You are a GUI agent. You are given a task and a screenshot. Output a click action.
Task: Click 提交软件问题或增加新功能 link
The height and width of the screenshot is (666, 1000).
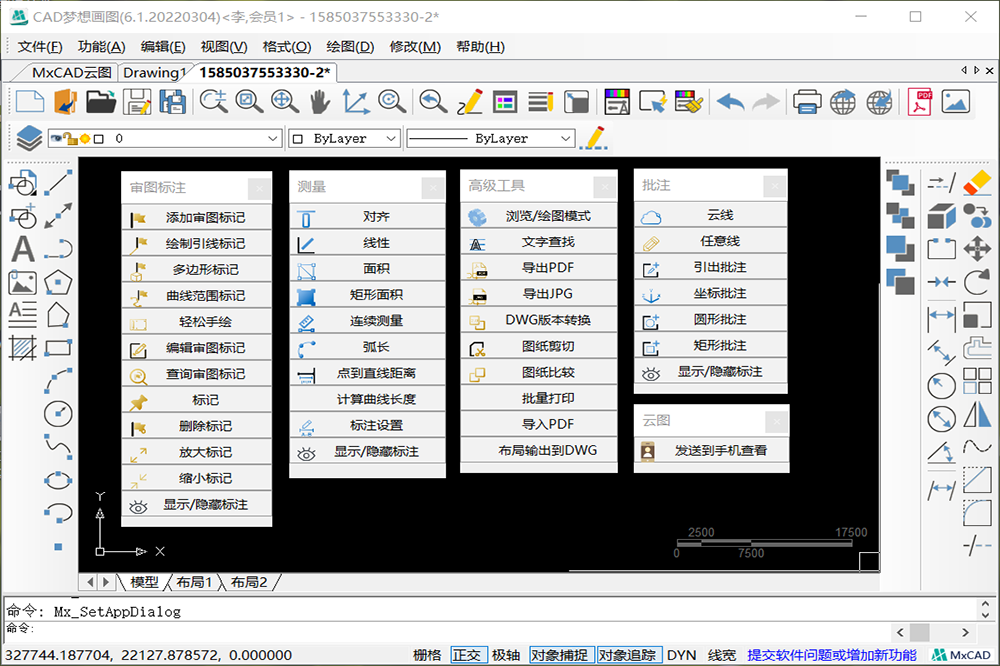(832, 655)
